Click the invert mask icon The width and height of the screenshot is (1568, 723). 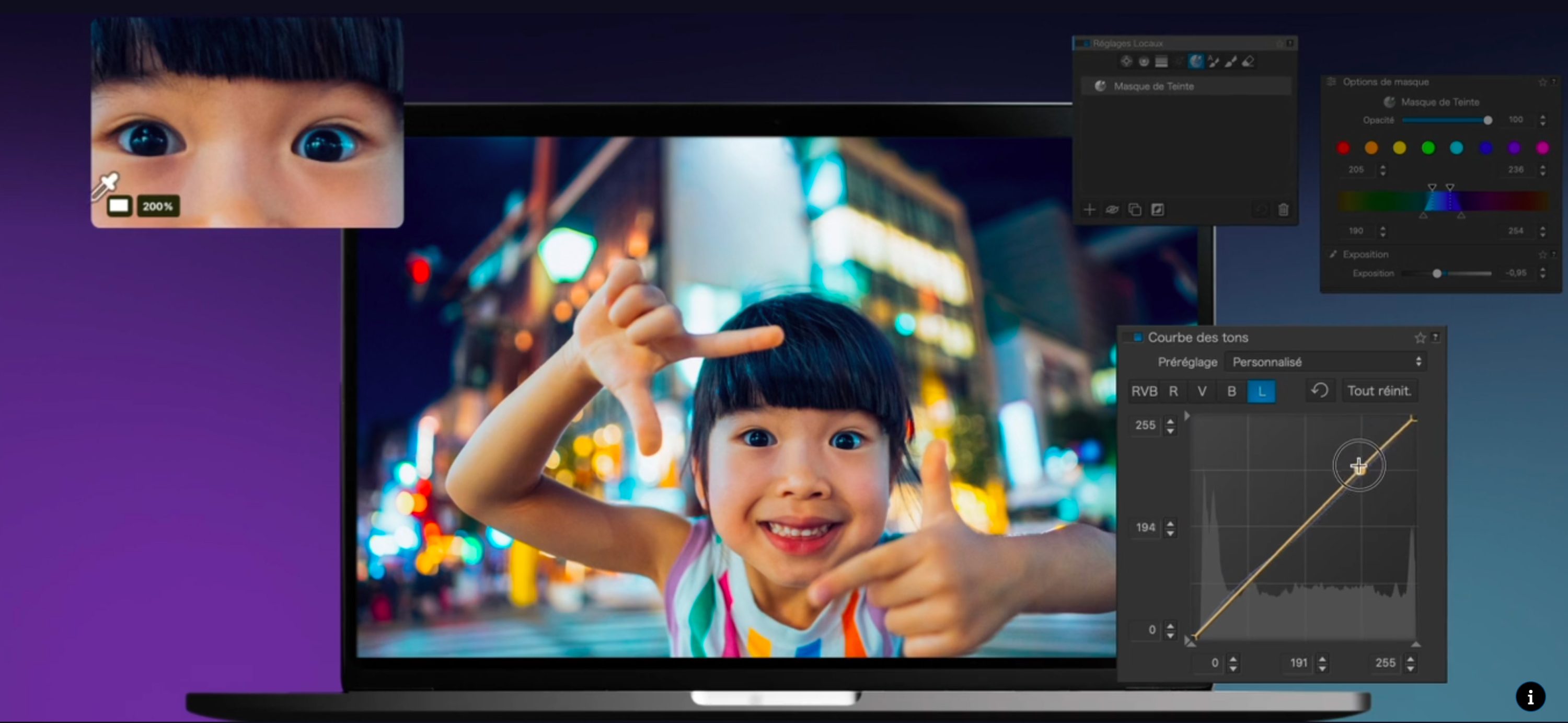[1157, 210]
